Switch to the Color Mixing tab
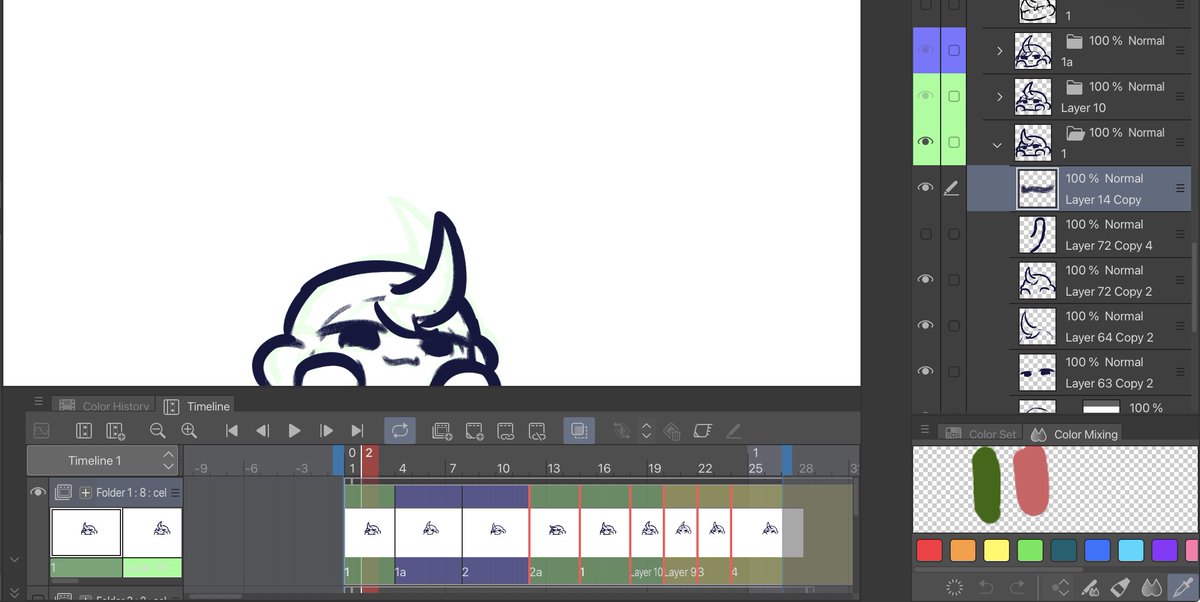This screenshot has width=1200, height=602. (x=1074, y=434)
